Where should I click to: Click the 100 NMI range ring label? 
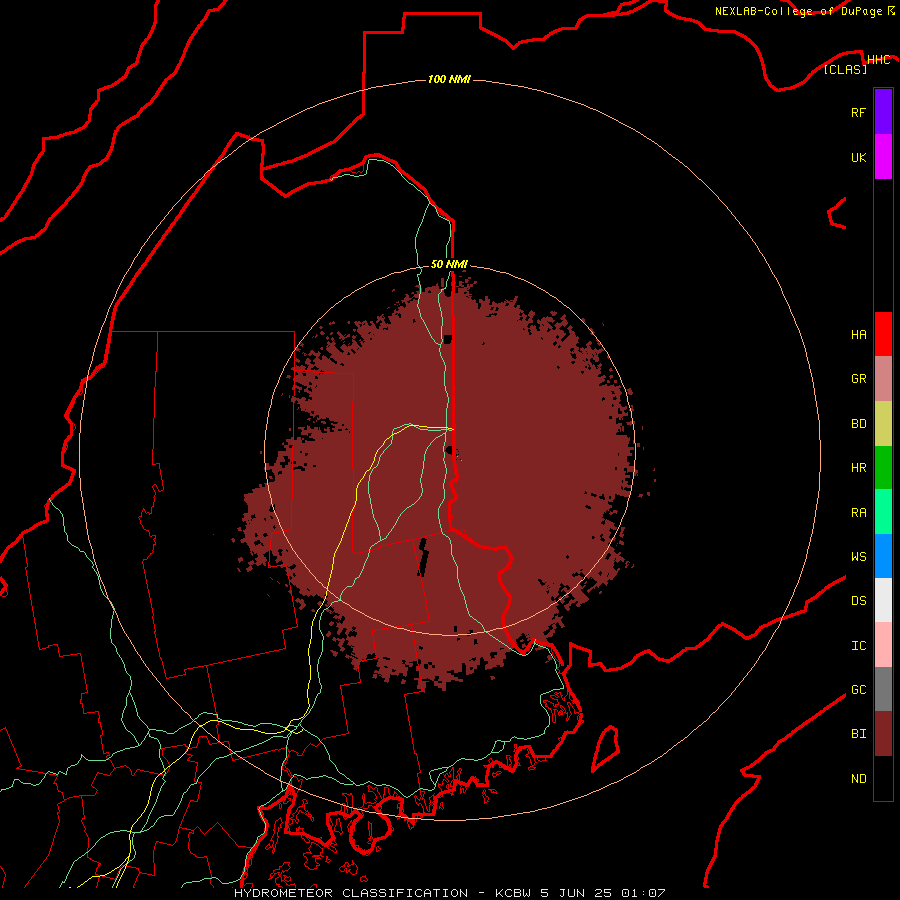(x=449, y=79)
